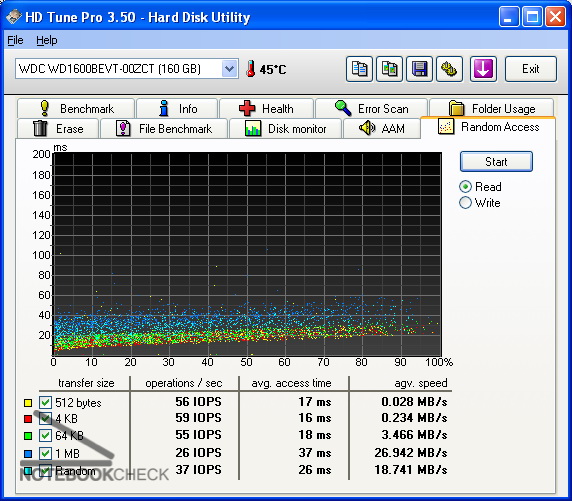Viewport: 572px width, 501px height.
Task: Click the red 4 KB color swatch
Action: pos(28,419)
